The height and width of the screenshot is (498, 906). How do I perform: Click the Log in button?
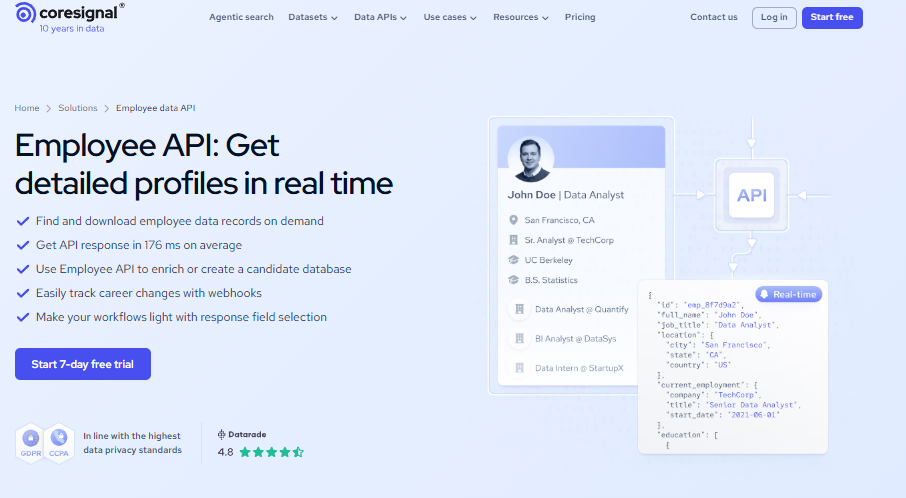click(774, 18)
